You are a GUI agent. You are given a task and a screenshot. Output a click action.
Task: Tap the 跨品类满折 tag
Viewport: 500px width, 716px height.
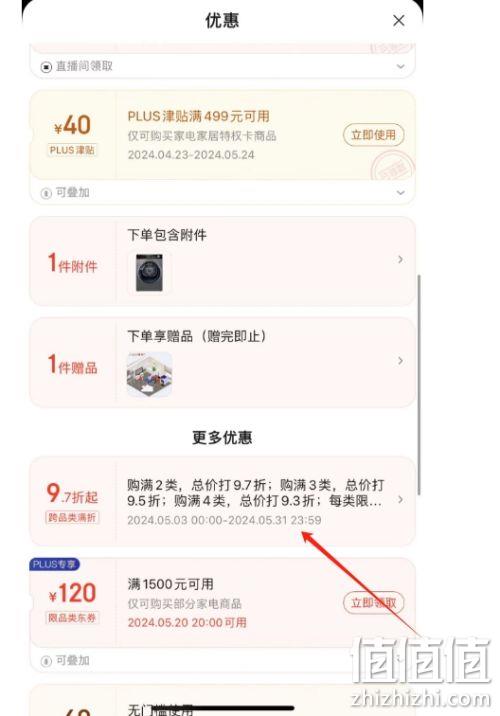(72, 517)
